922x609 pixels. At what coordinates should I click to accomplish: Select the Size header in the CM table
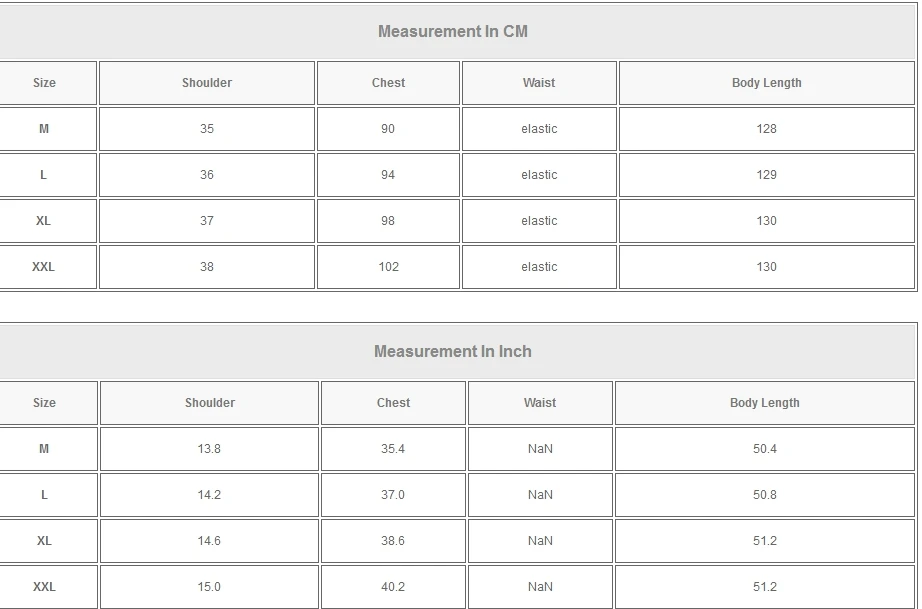(x=45, y=83)
